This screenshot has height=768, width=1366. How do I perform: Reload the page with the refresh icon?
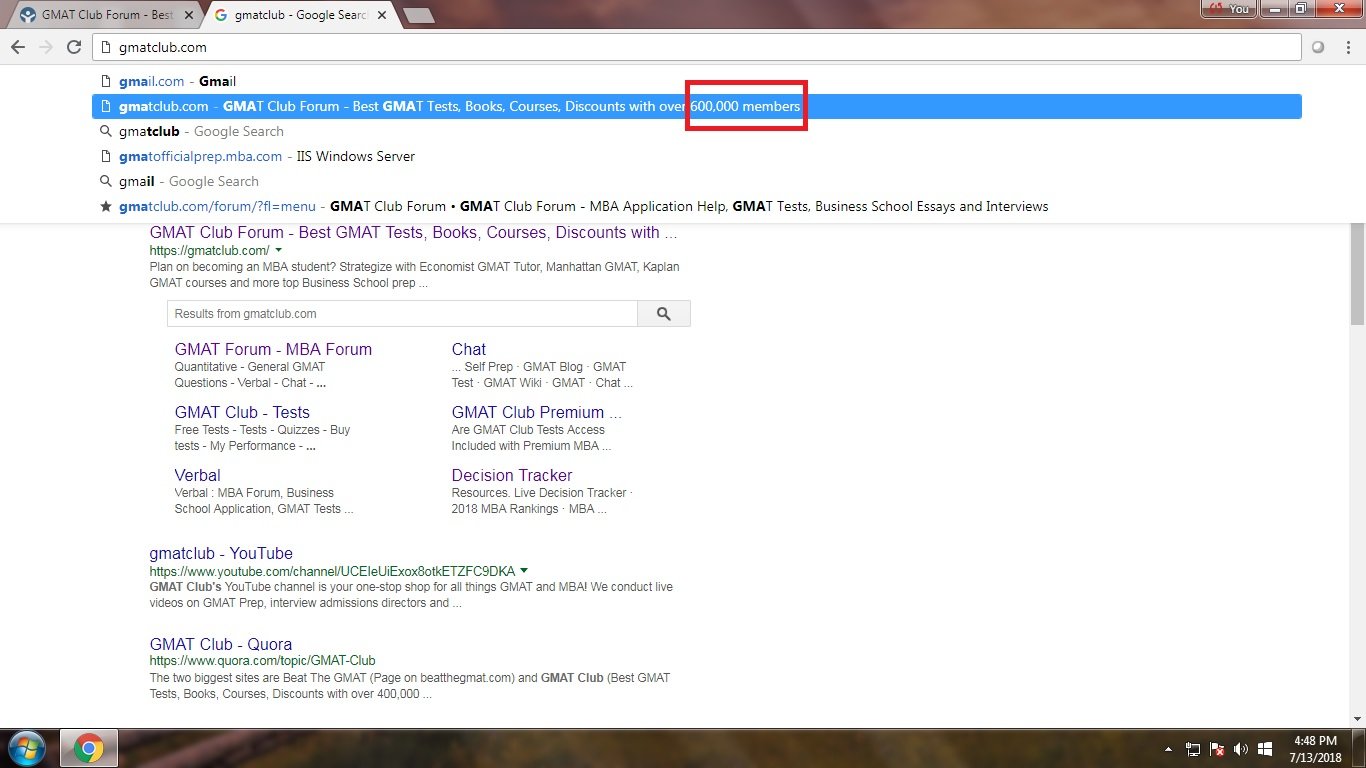tap(74, 47)
